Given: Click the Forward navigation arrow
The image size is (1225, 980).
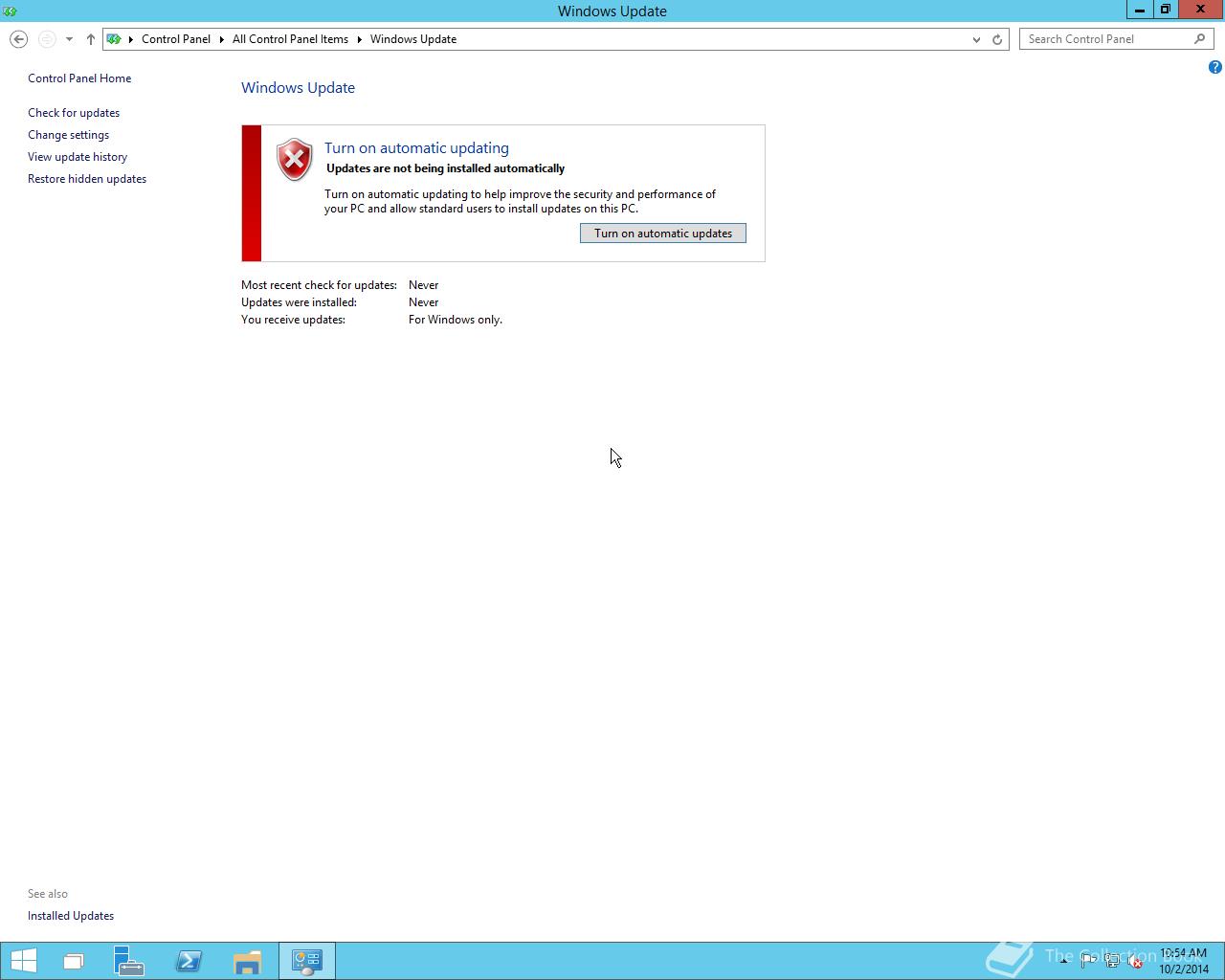Looking at the screenshot, I should [46, 39].
